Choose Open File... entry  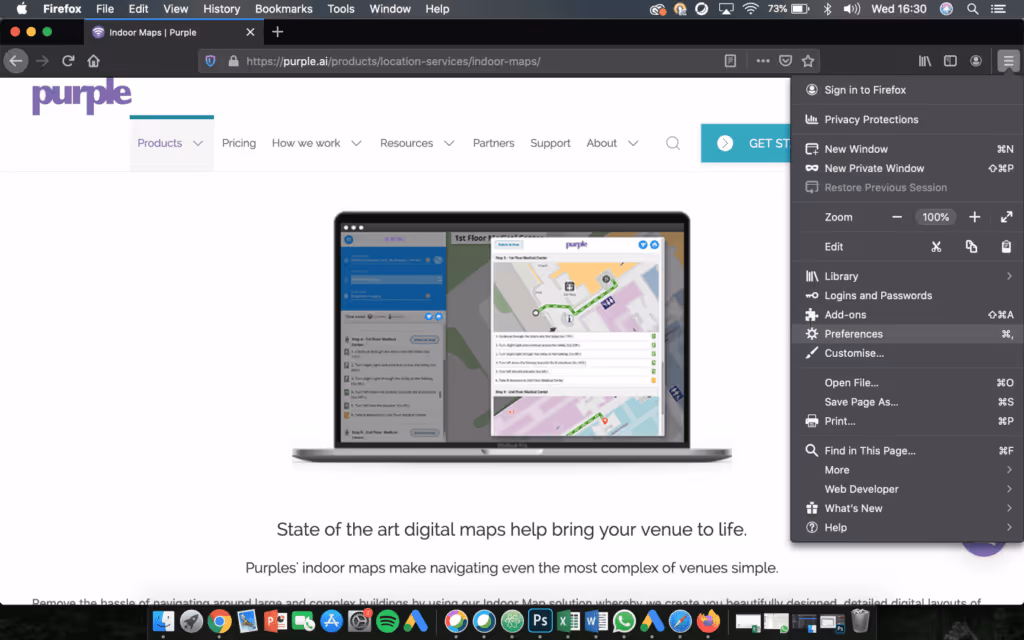point(907,383)
